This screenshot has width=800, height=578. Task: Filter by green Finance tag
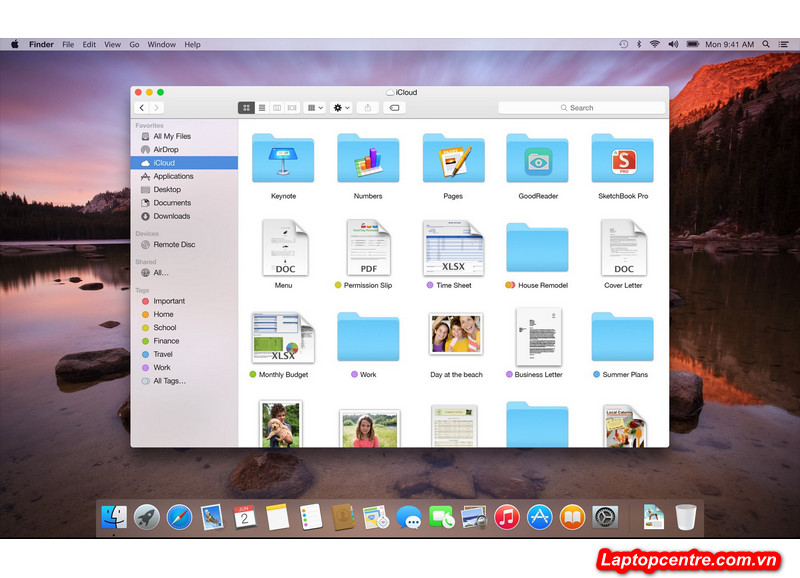[184, 341]
